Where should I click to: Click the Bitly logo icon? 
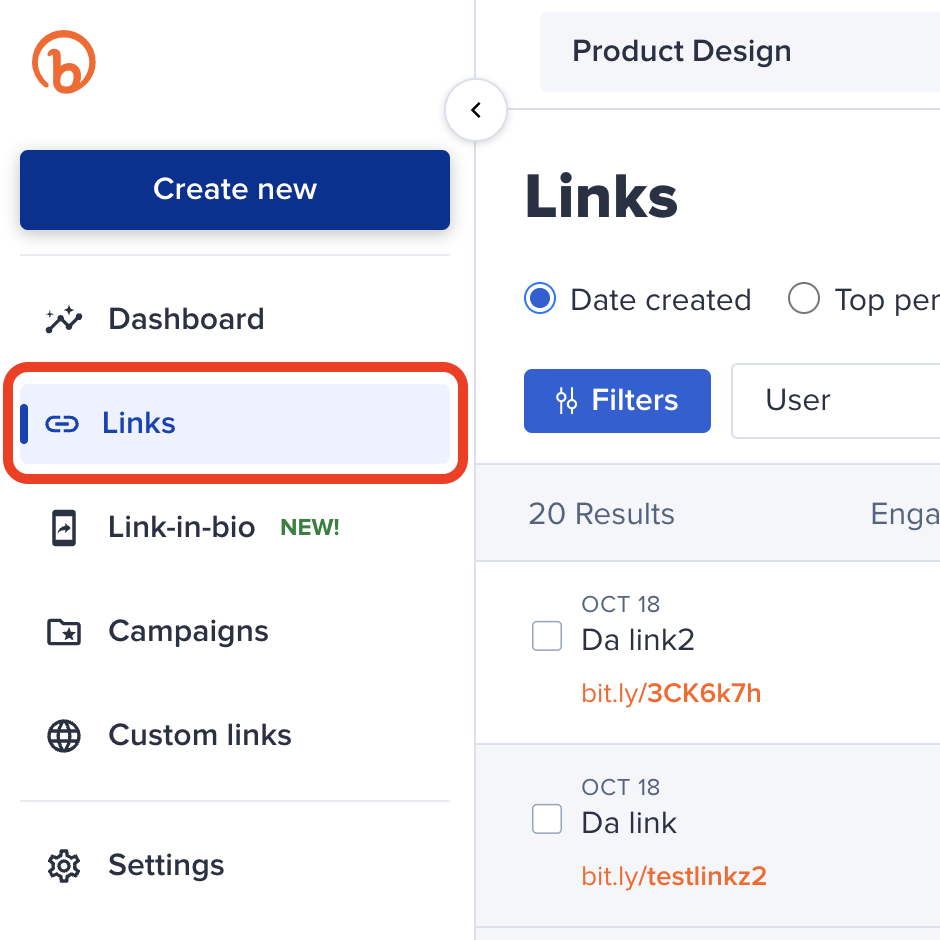tap(64, 62)
